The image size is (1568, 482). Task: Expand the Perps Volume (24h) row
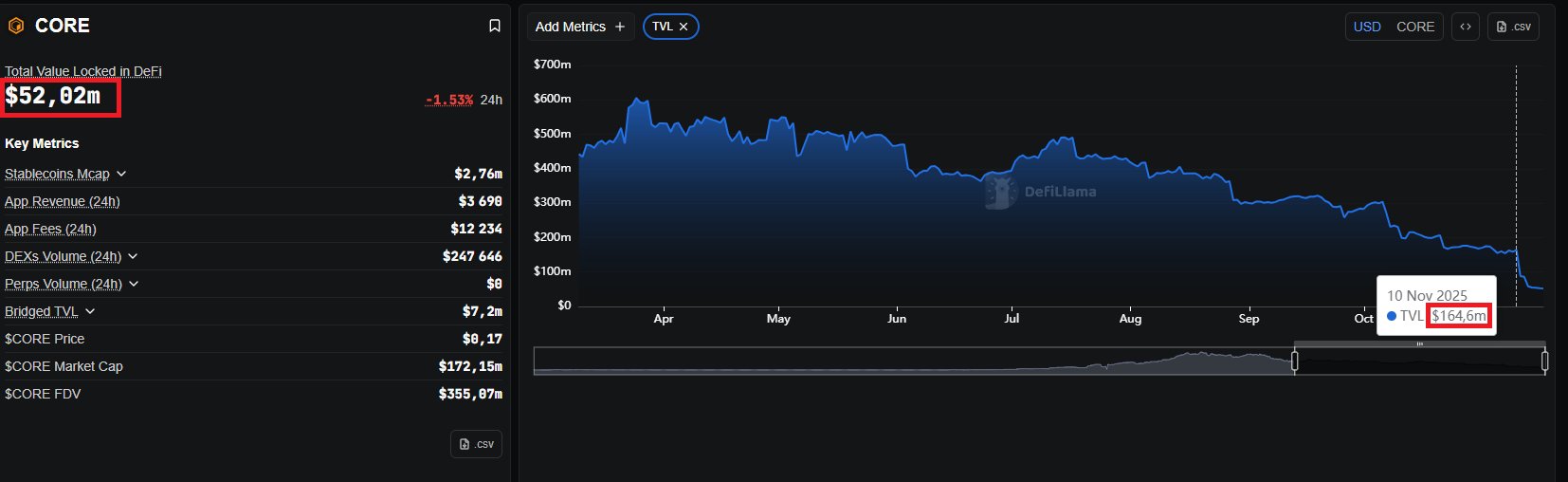coord(134,284)
